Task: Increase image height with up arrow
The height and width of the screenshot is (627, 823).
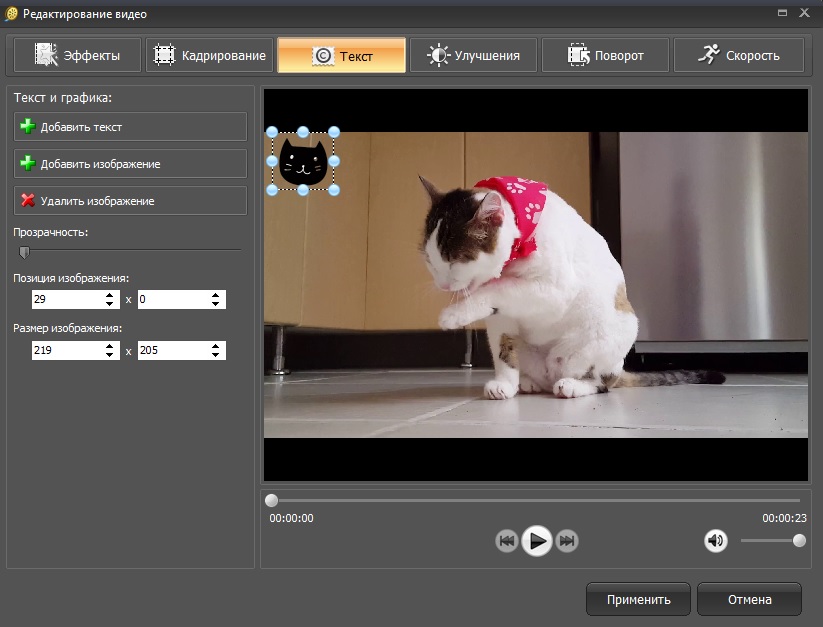Action: (x=216, y=346)
